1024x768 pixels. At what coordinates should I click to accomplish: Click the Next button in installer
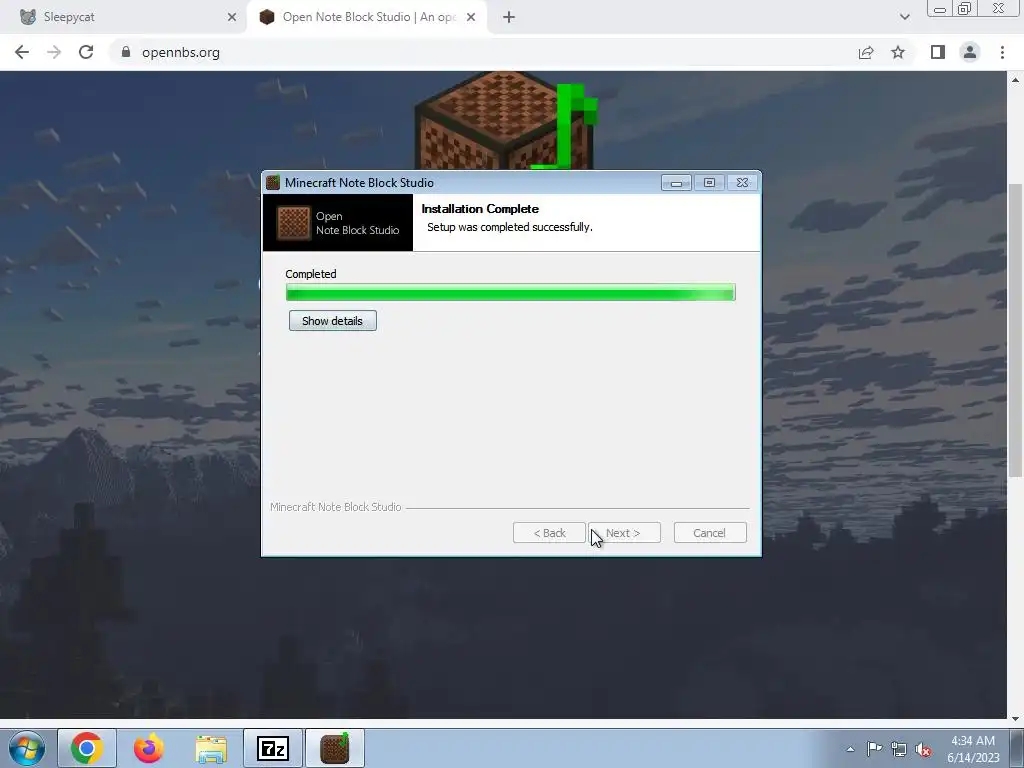point(624,533)
